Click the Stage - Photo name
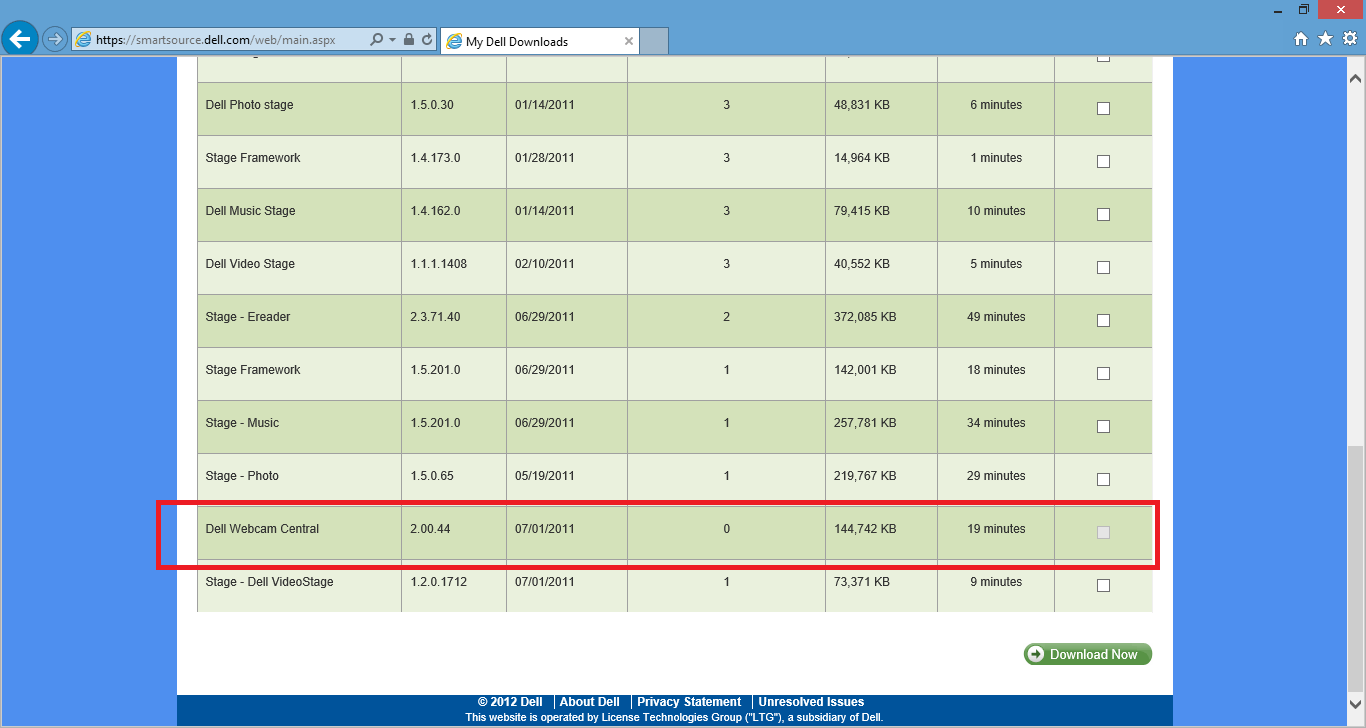This screenshot has height=728, width=1366. (x=242, y=476)
